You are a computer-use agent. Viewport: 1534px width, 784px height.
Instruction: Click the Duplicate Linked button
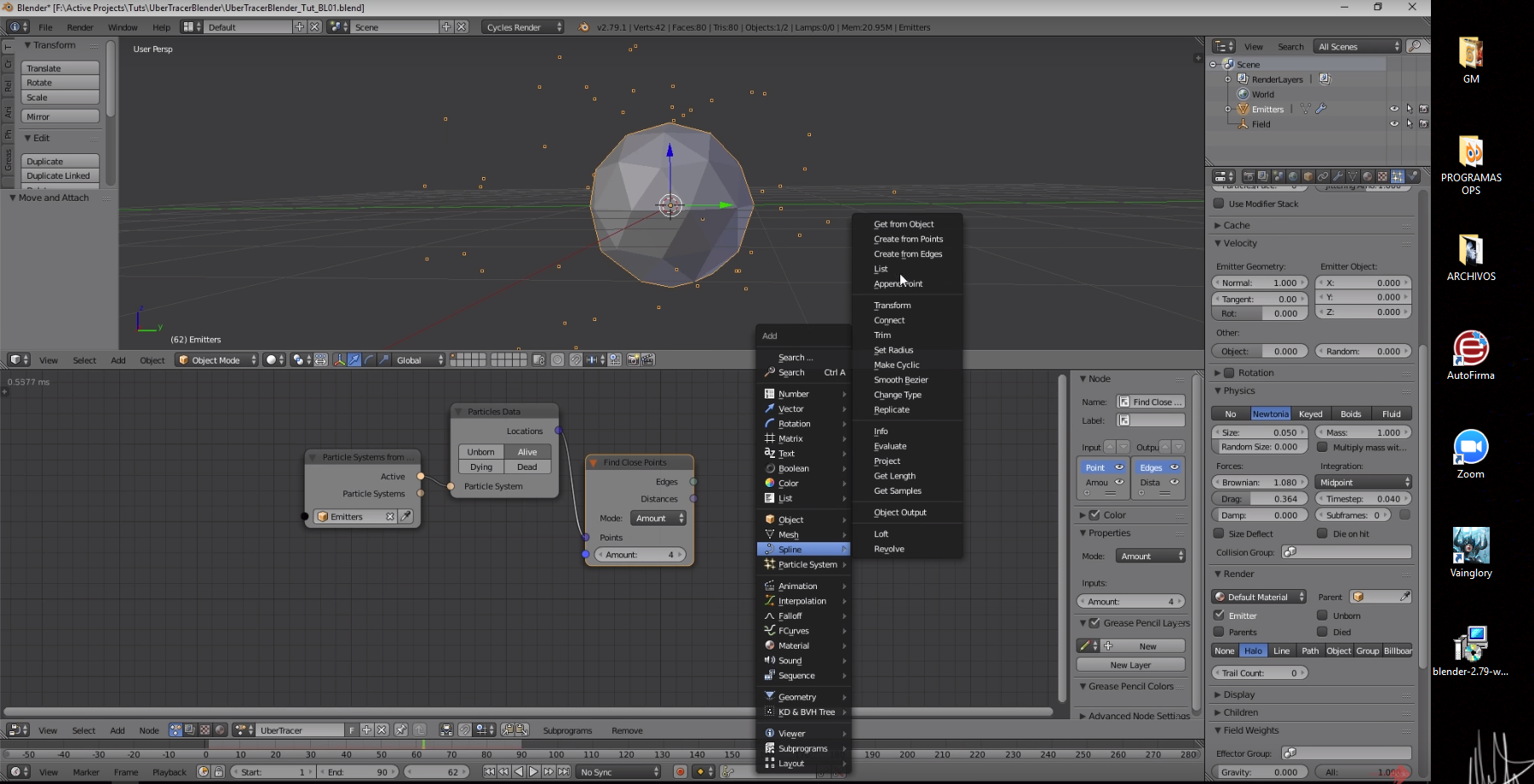(60, 176)
